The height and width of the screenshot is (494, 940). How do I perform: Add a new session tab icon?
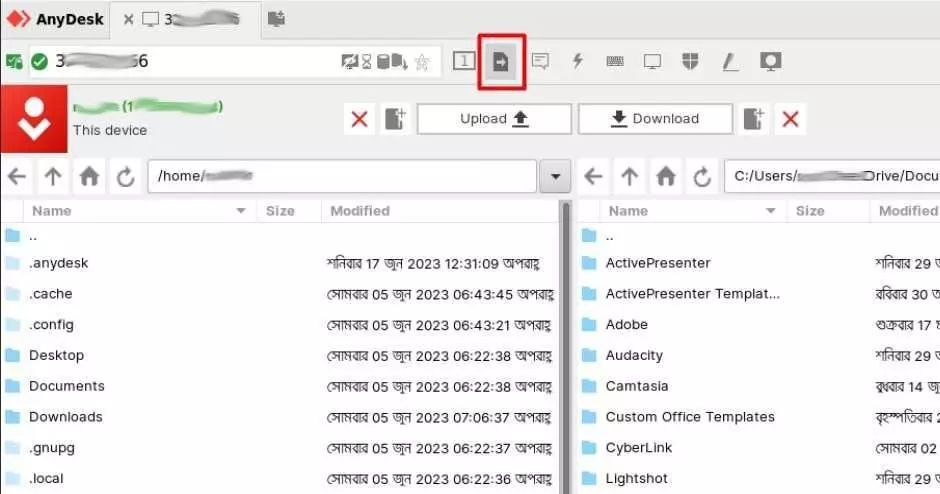click(276, 19)
